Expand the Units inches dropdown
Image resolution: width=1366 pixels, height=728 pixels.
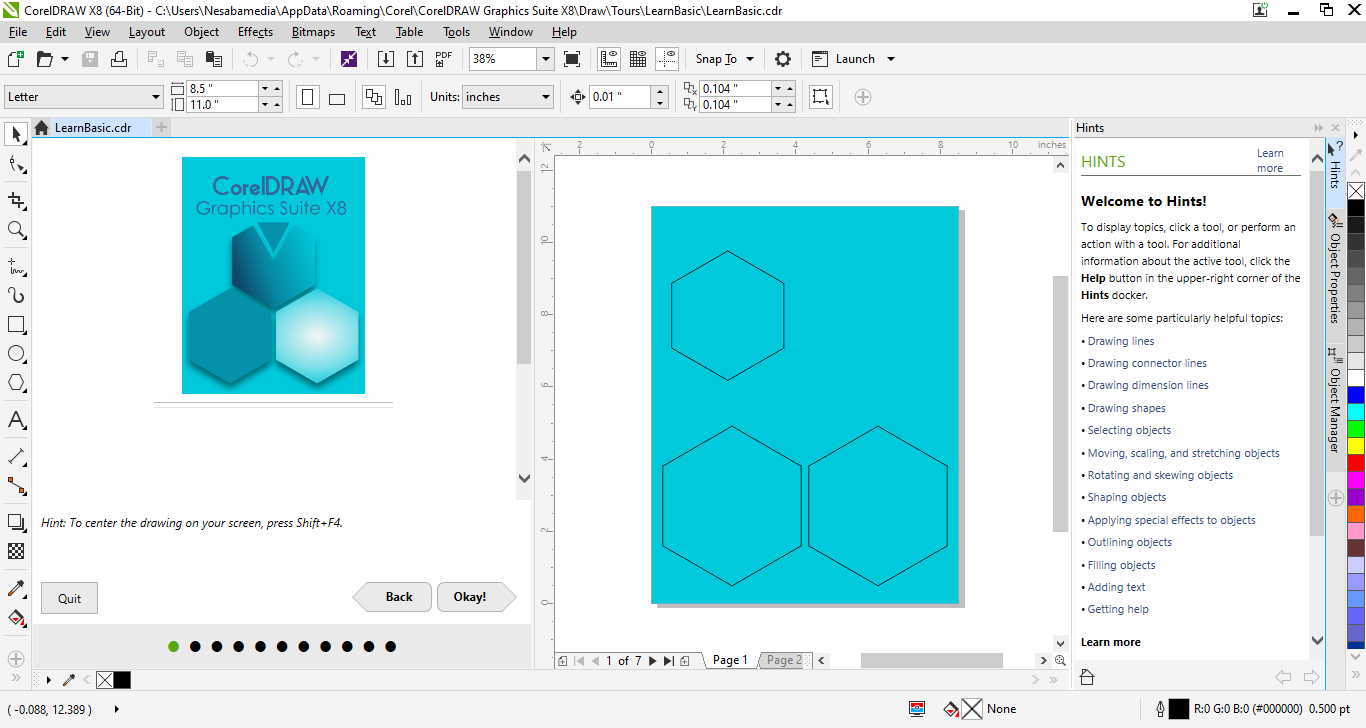point(545,97)
